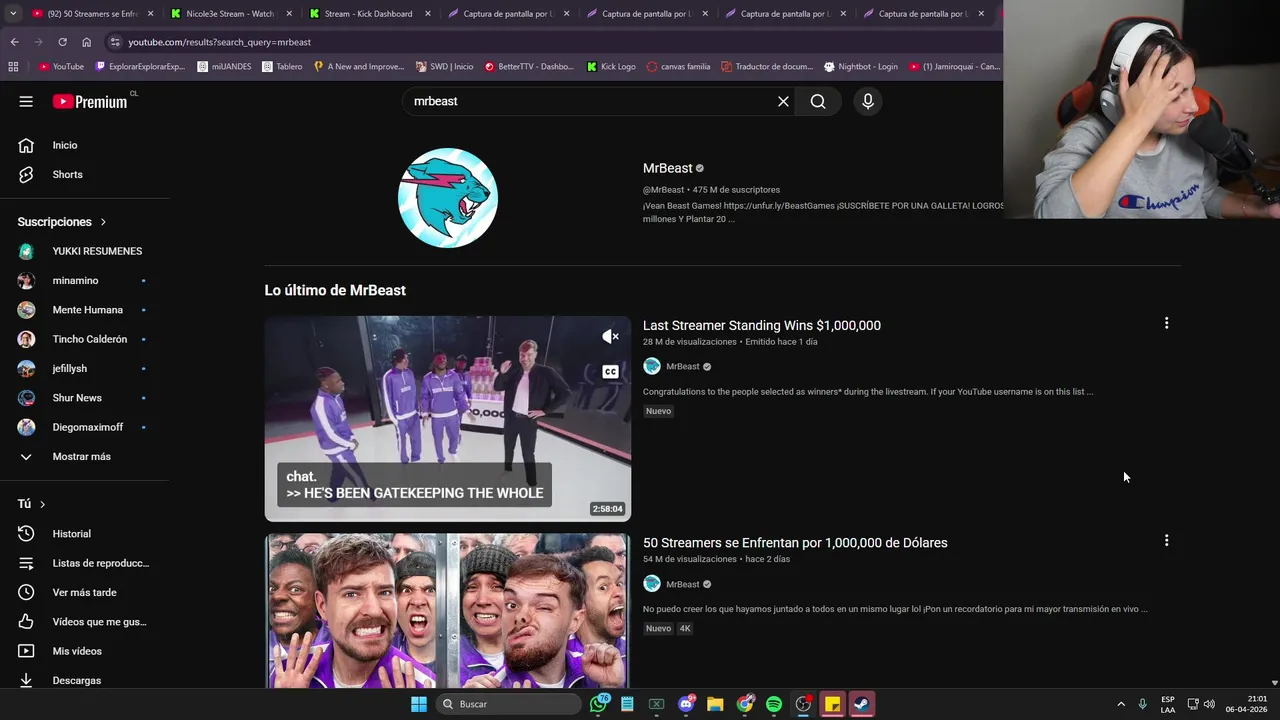Image resolution: width=1280 pixels, height=720 pixels.
Task: Open the Tablero bookmark
Action: coord(282,67)
